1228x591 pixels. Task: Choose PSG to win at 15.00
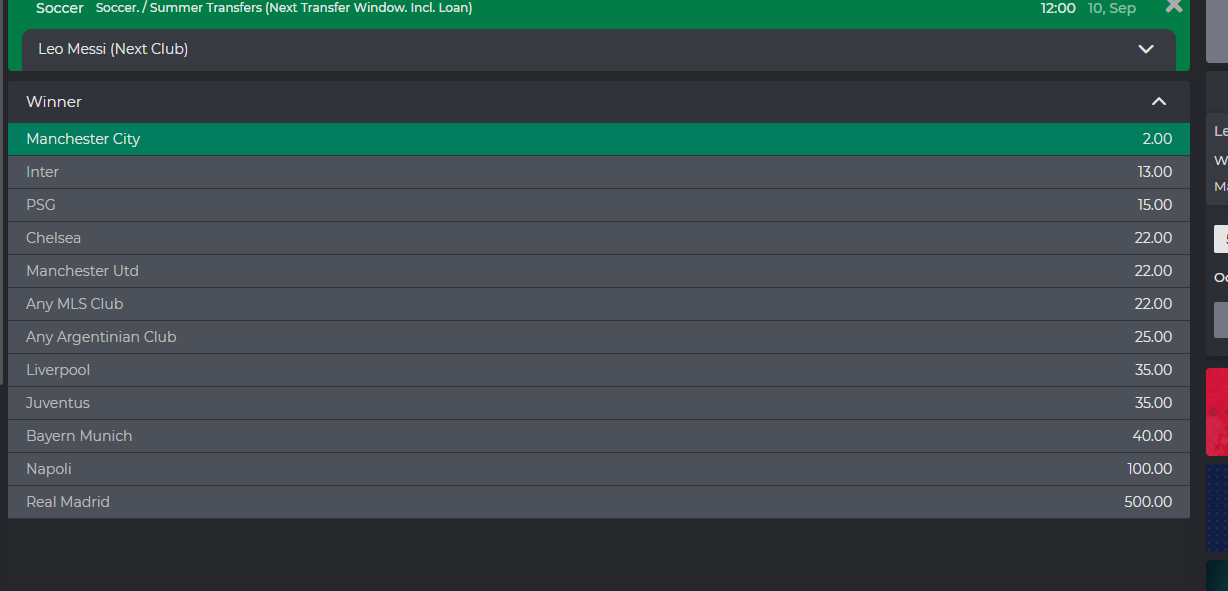point(598,205)
